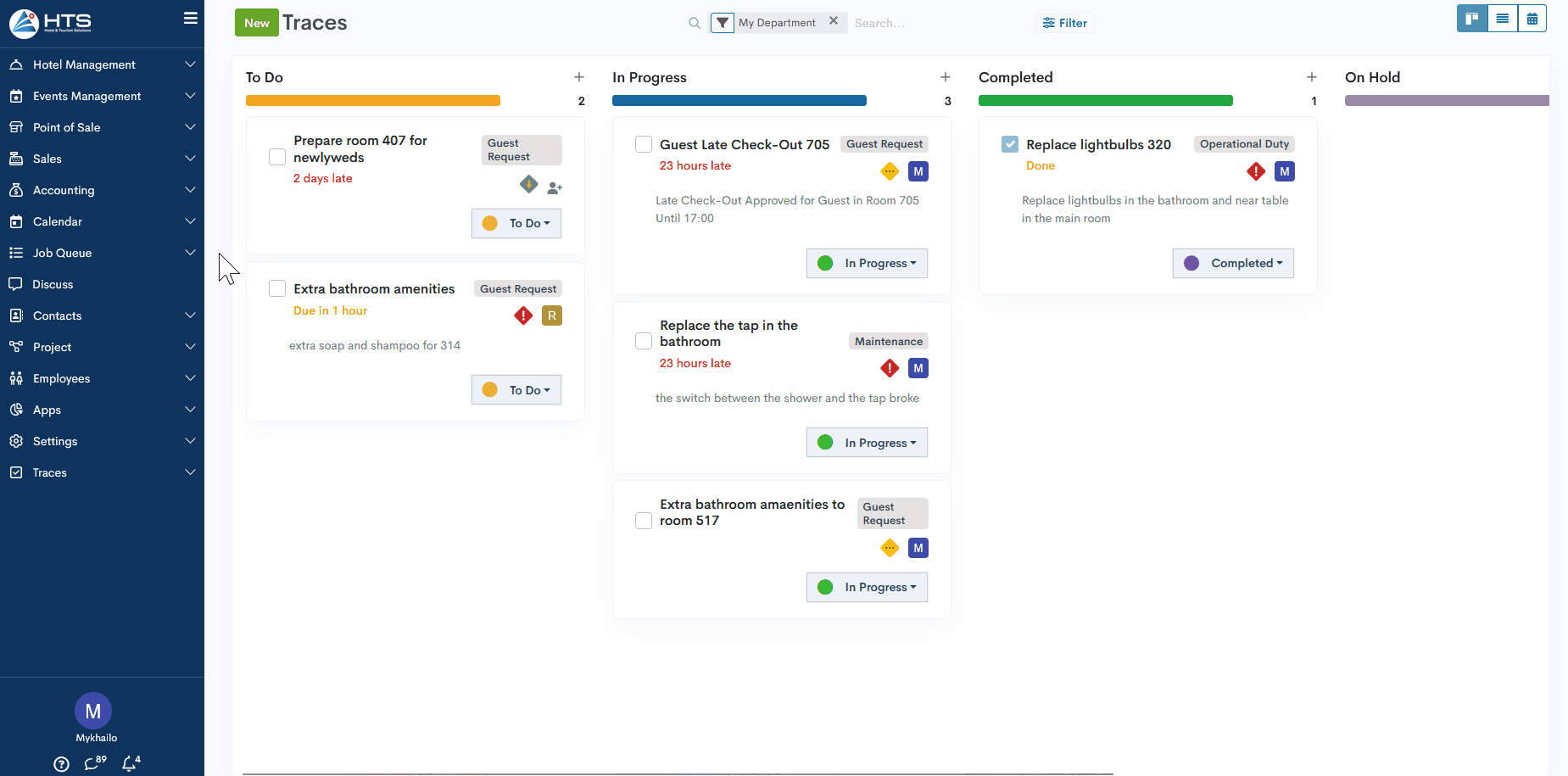Add a card to the To Do column
The image size is (1568, 776).
click(579, 77)
